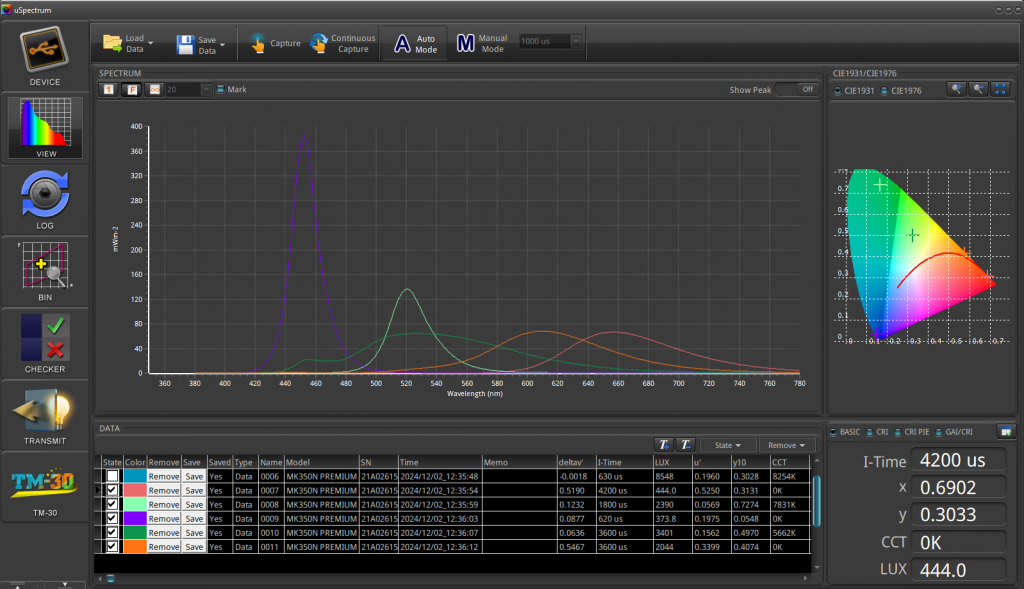Check the State box for record 0006
1024x589 pixels.
112,477
